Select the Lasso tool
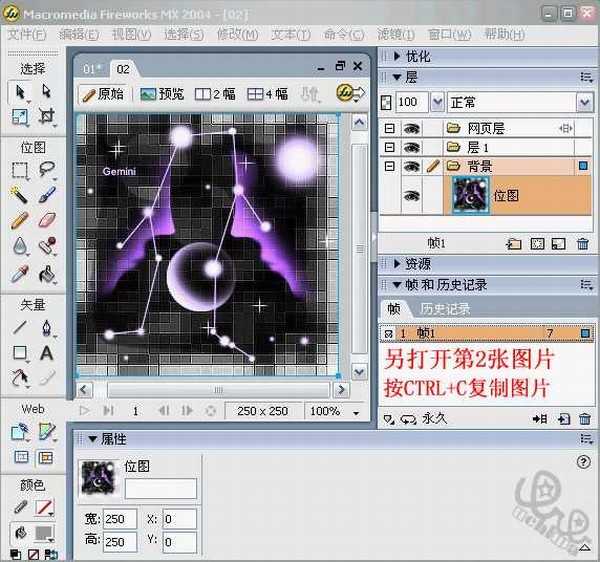Viewport: 600px width, 562px height. [46, 170]
